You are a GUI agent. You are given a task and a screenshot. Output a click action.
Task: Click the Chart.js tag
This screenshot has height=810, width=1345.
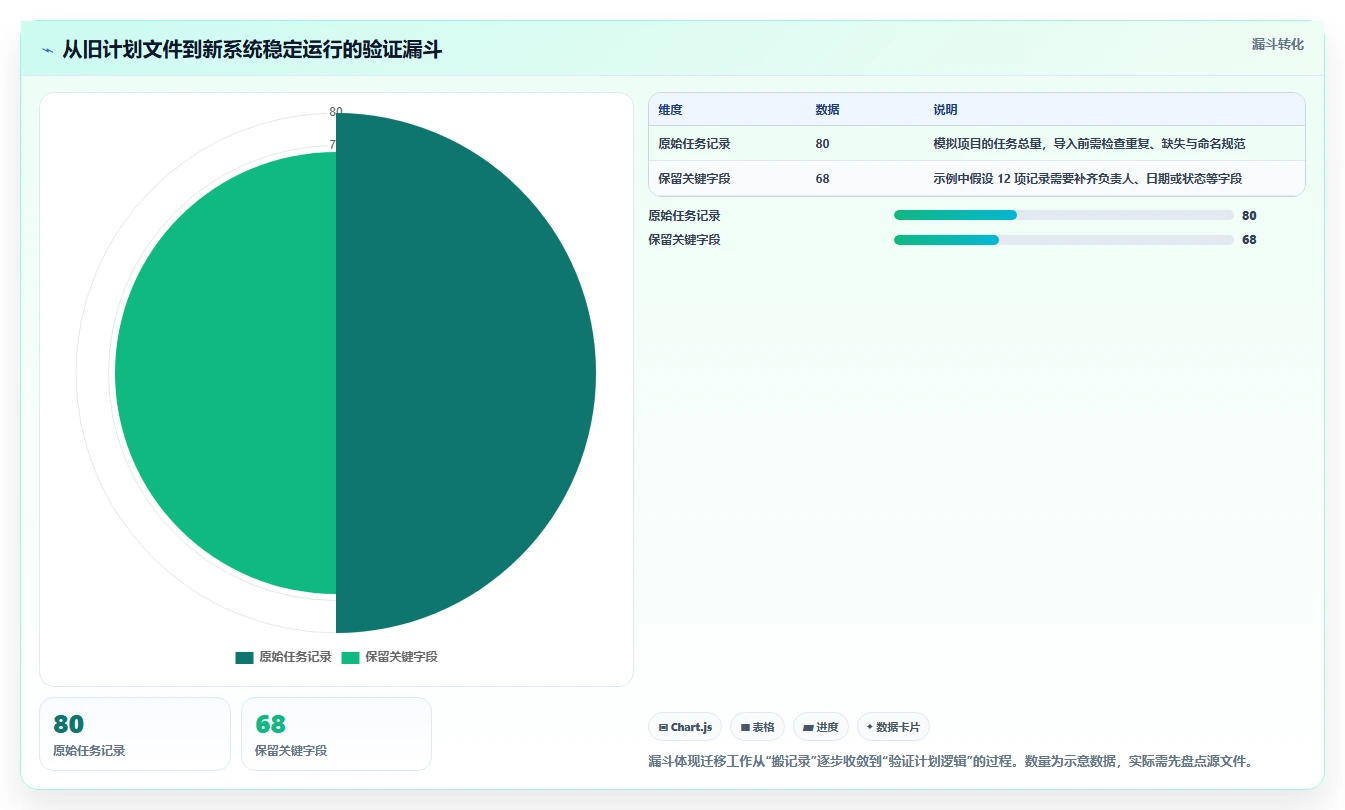click(x=685, y=727)
